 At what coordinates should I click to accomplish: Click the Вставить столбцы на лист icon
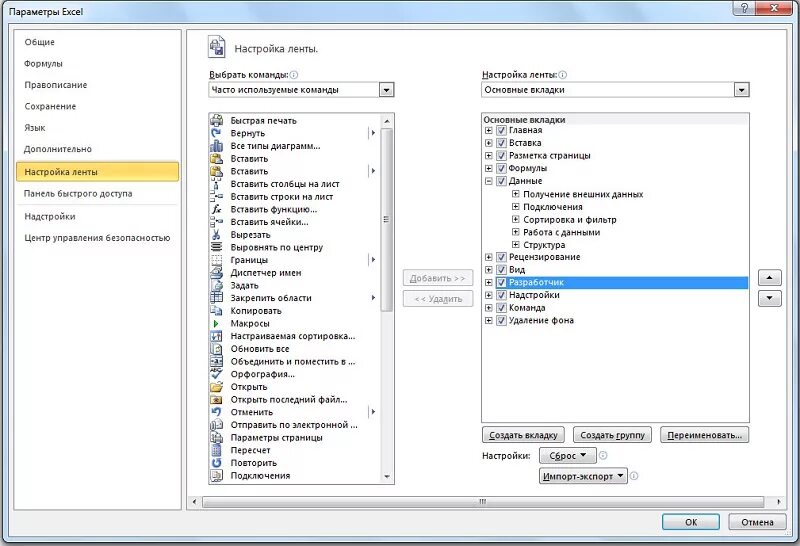216,184
